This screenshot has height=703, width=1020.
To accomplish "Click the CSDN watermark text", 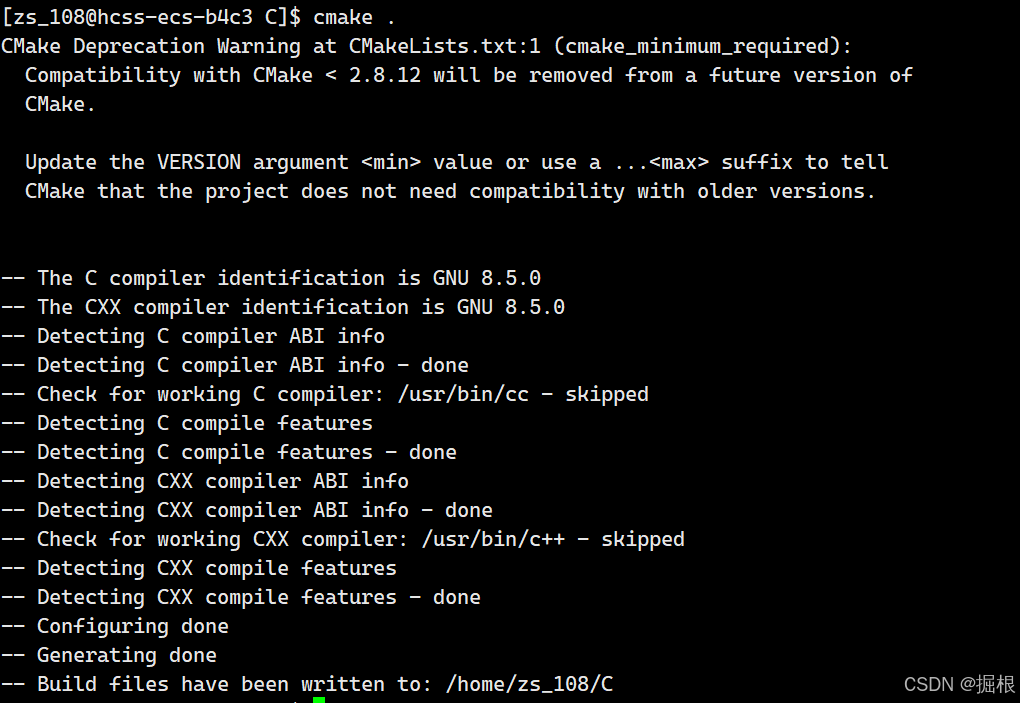I will (959, 684).
